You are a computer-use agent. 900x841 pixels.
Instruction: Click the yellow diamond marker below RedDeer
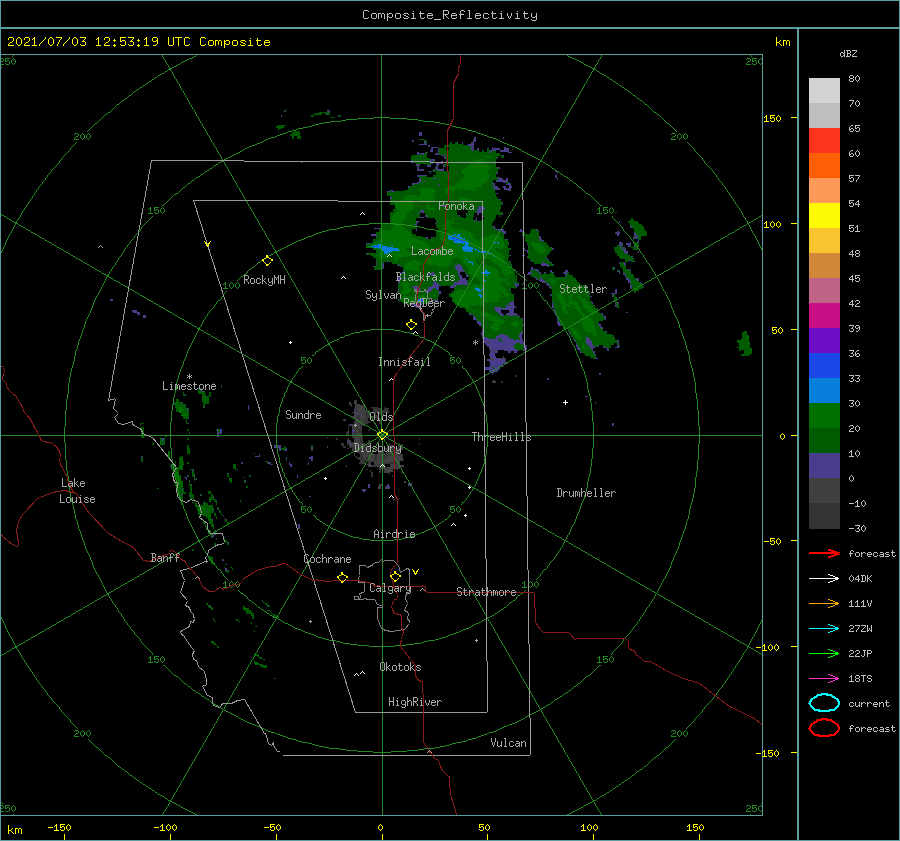coord(411,324)
